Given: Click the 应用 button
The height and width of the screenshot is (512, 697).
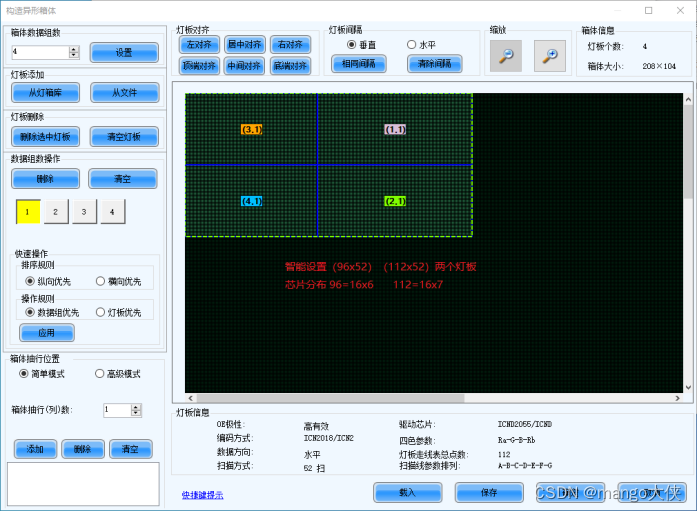Looking at the screenshot, I should tap(47, 332).
